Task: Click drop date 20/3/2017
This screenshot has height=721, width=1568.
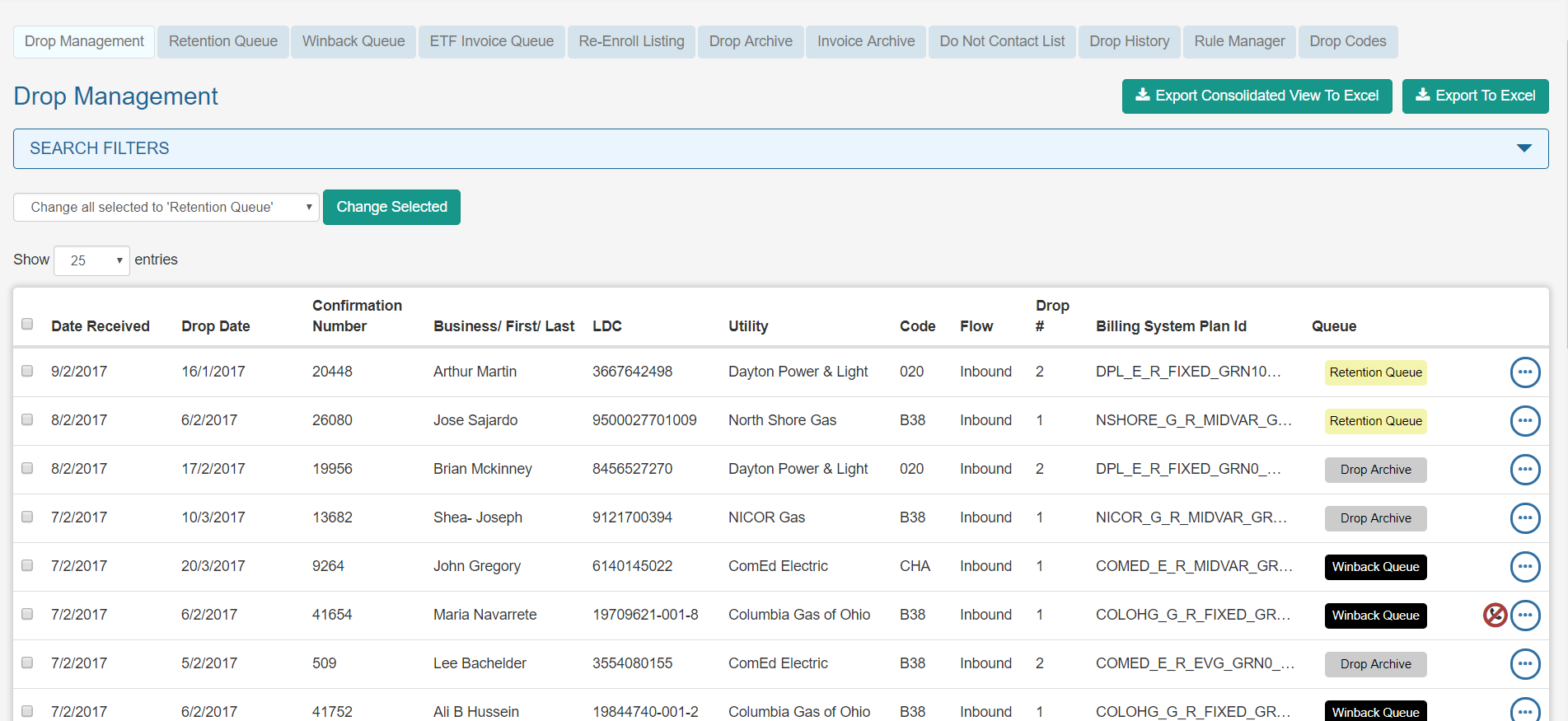Action: [213, 566]
